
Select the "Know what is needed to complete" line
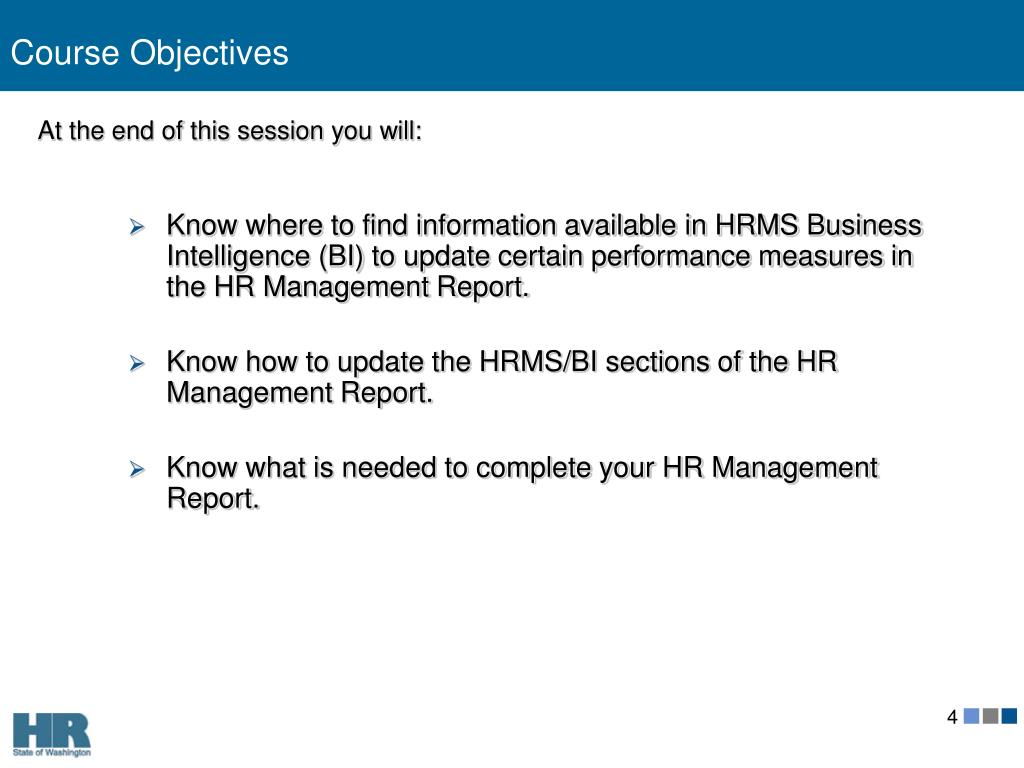click(x=522, y=468)
